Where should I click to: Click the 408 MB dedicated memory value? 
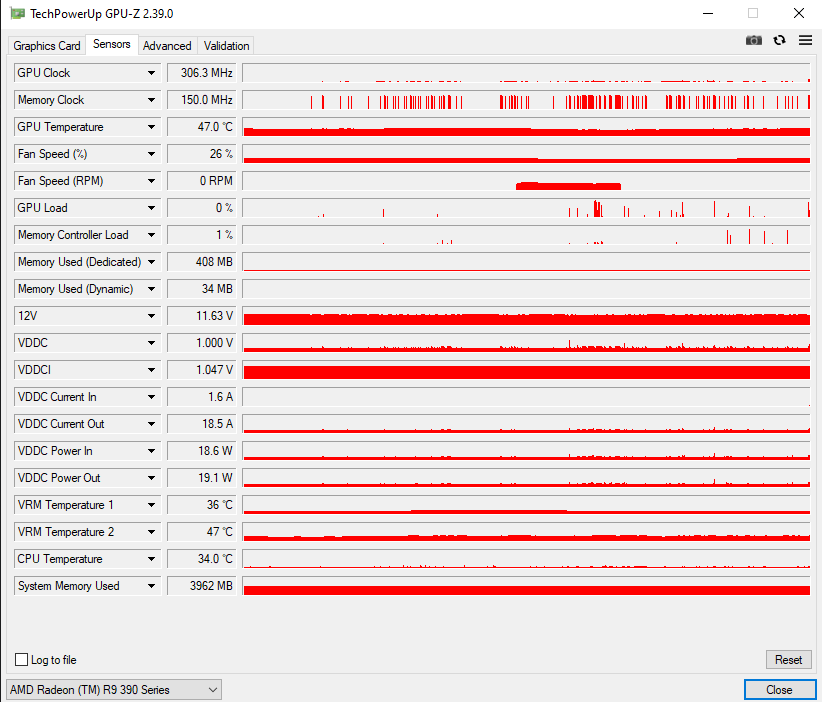pyautogui.click(x=202, y=262)
